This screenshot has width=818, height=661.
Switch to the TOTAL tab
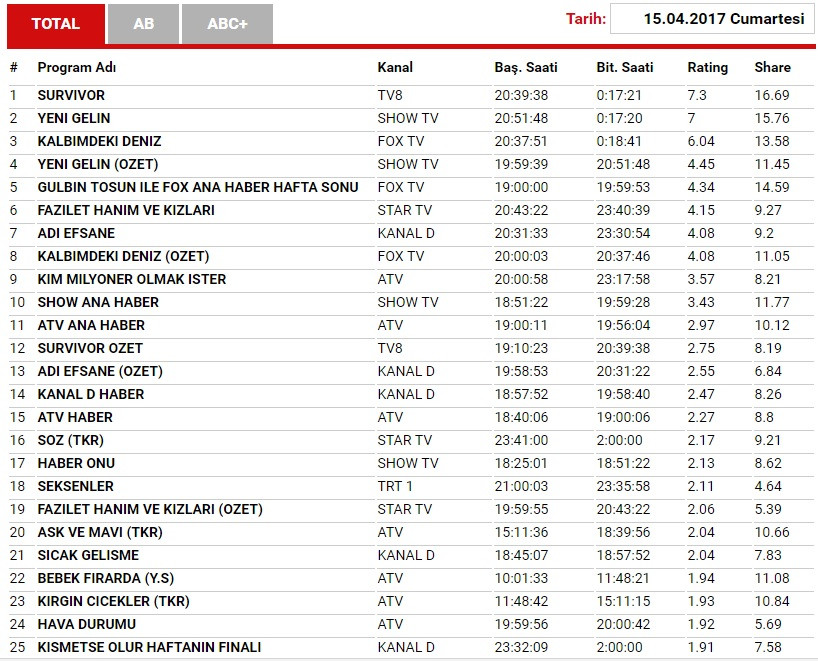click(56, 24)
